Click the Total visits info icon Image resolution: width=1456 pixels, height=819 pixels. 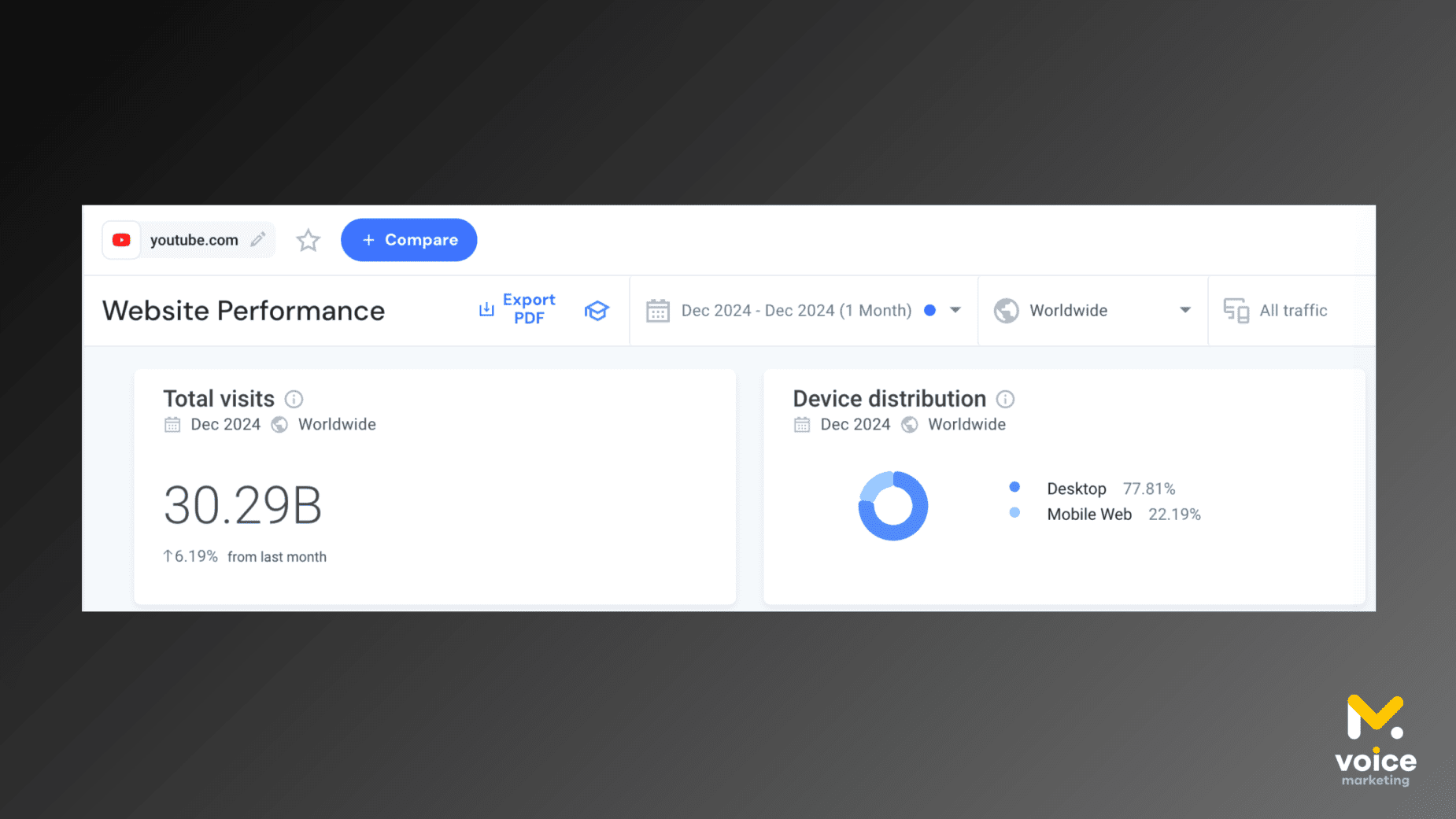(x=294, y=399)
